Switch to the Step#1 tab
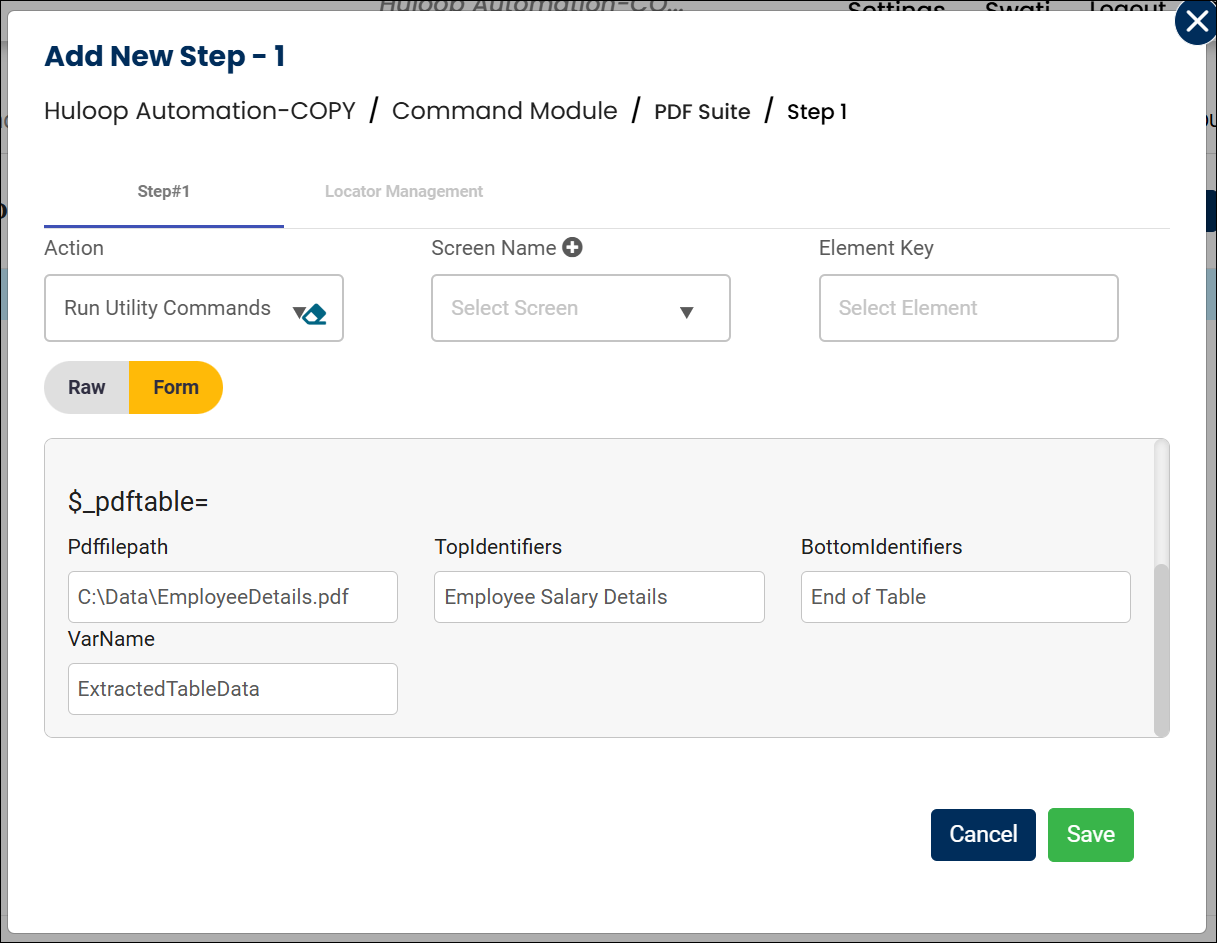The image size is (1217, 943). pos(163,192)
